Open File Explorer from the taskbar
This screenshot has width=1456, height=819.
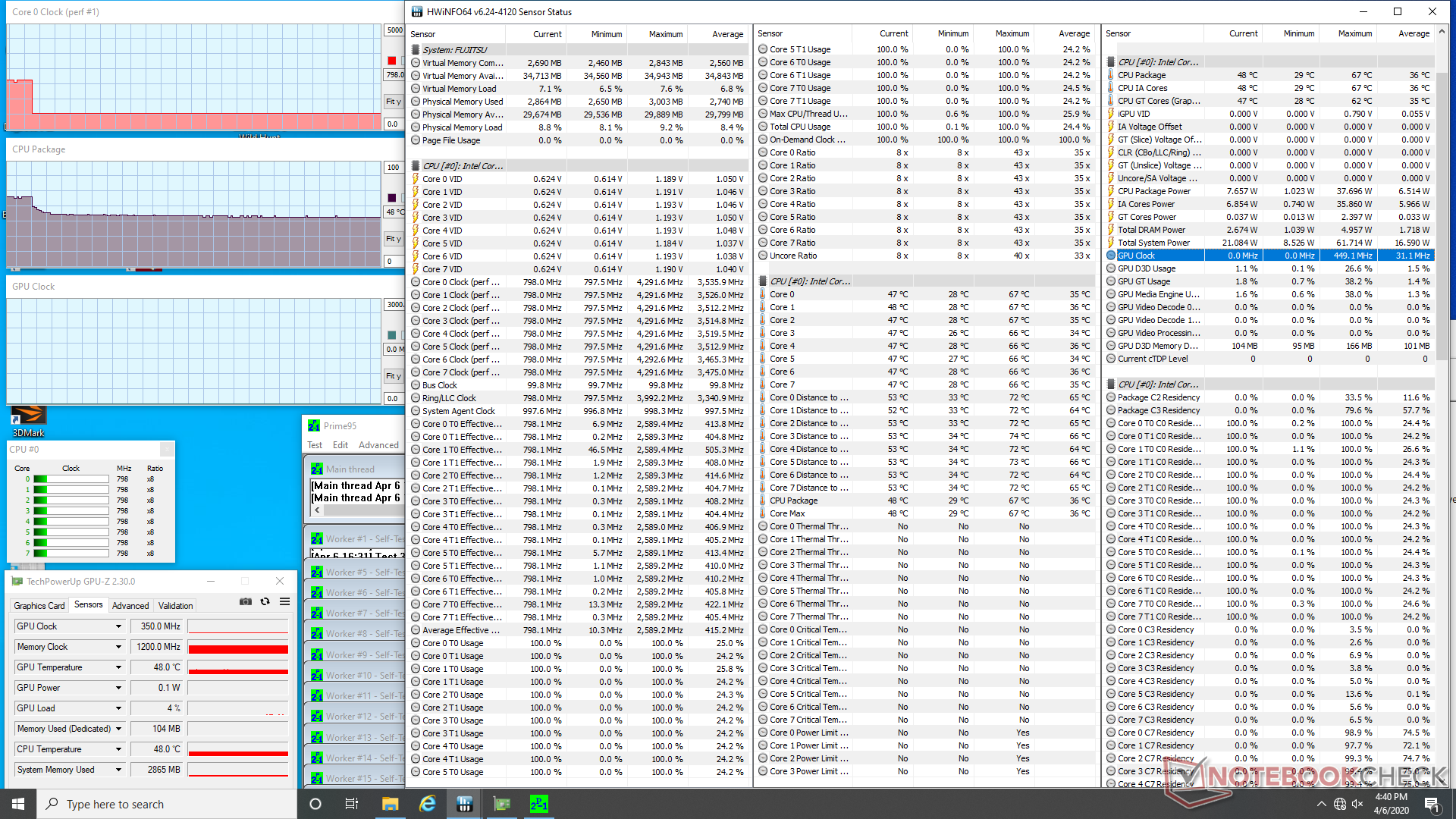coord(390,804)
